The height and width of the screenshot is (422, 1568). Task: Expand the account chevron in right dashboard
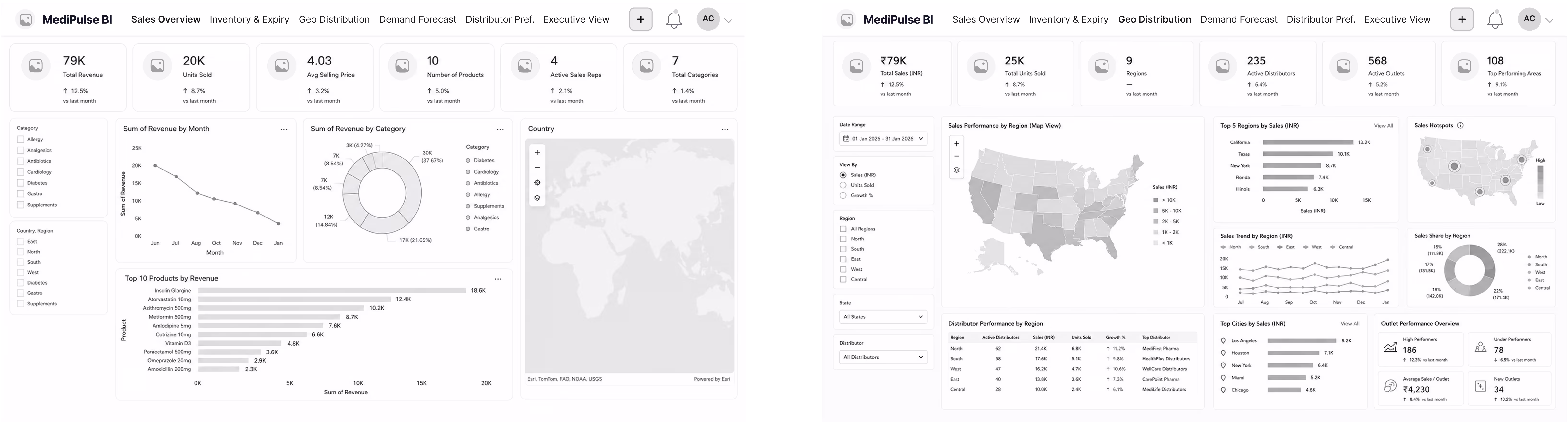[x=1549, y=21]
